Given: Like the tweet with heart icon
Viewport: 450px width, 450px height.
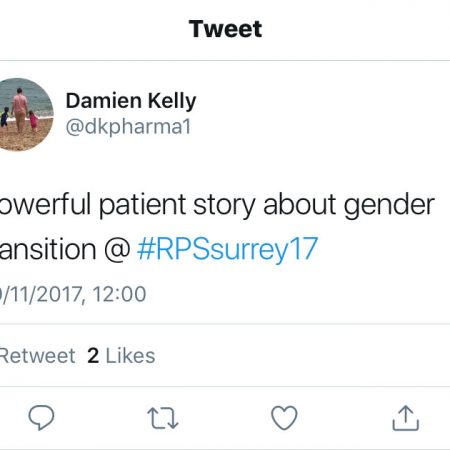Looking at the screenshot, I should click(x=284, y=417).
